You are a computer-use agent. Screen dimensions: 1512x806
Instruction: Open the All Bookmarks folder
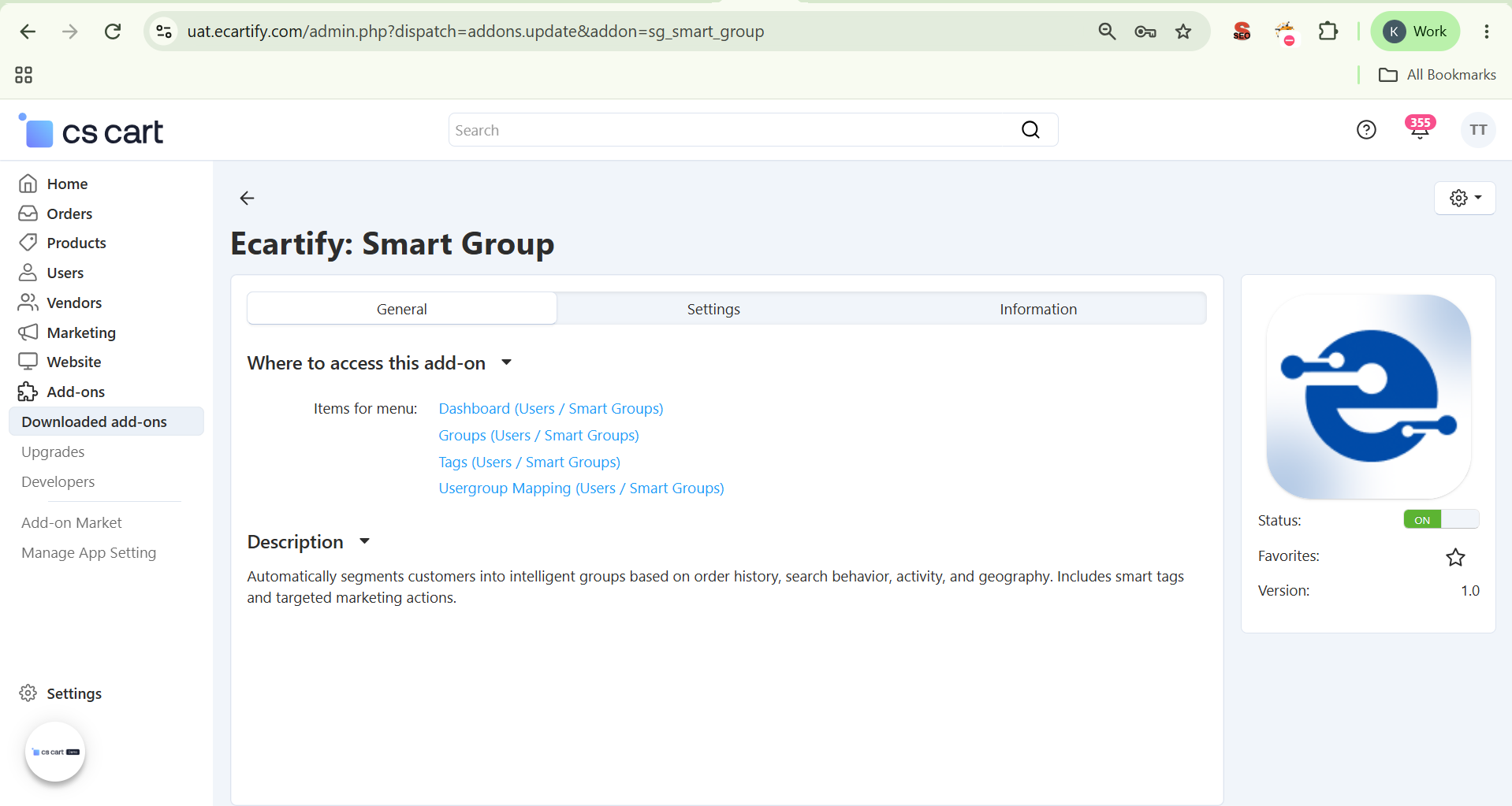pyautogui.click(x=1437, y=75)
